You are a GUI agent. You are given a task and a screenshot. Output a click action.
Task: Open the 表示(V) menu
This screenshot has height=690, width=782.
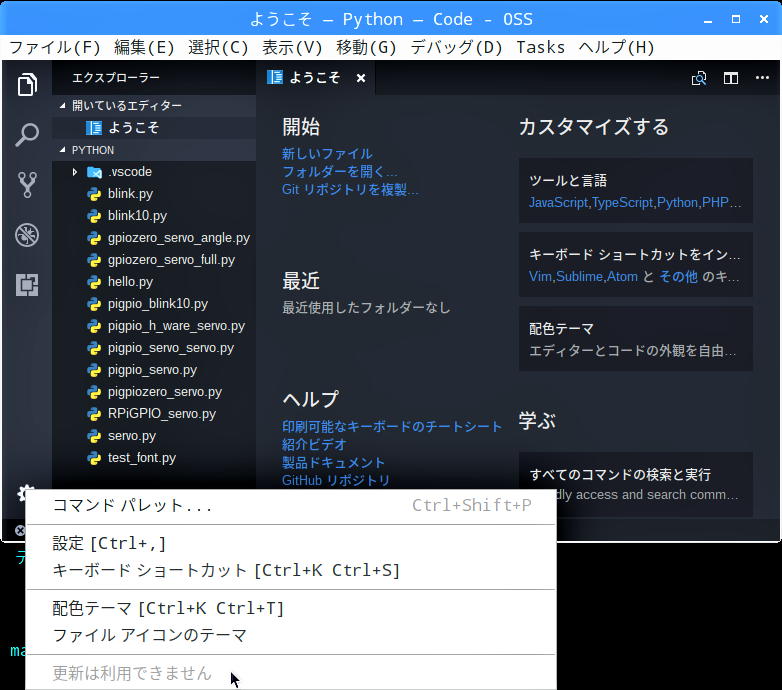click(x=292, y=47)
